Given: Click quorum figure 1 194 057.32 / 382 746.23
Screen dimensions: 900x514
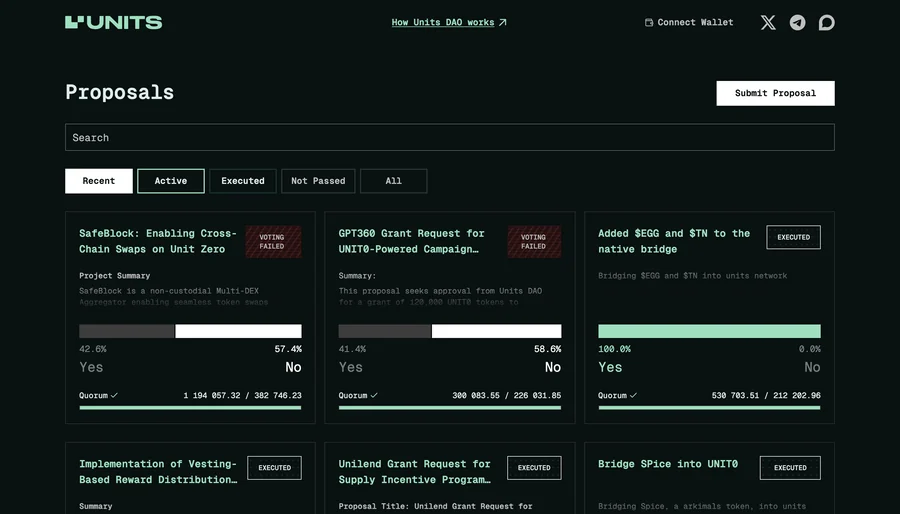Looking at the screenshot, I should pos(242,395).
